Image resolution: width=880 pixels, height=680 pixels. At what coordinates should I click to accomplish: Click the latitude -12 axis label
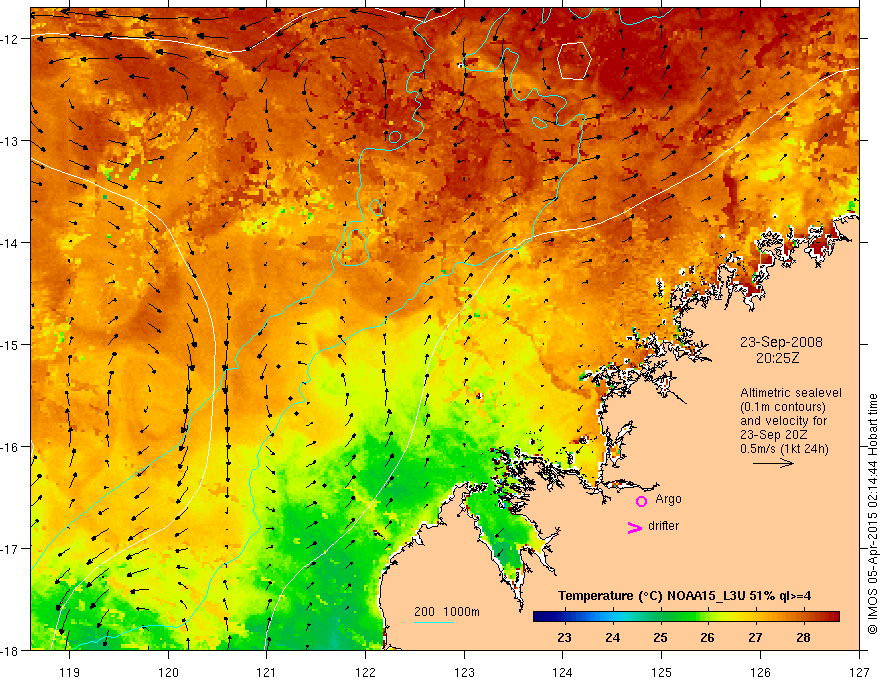(11, 39)
